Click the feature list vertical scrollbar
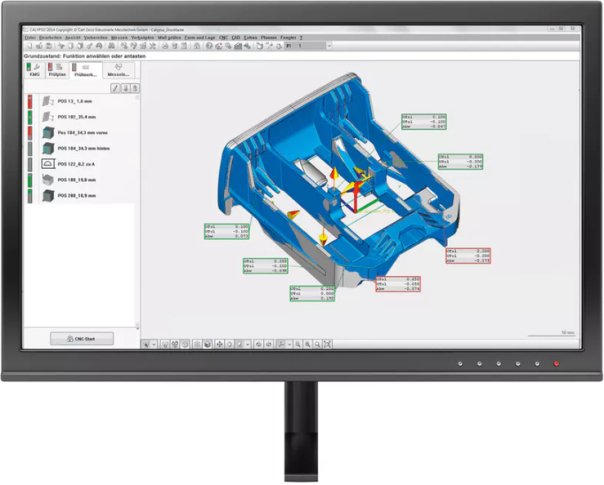Screen dimensions: 604x485 [138, 200]
